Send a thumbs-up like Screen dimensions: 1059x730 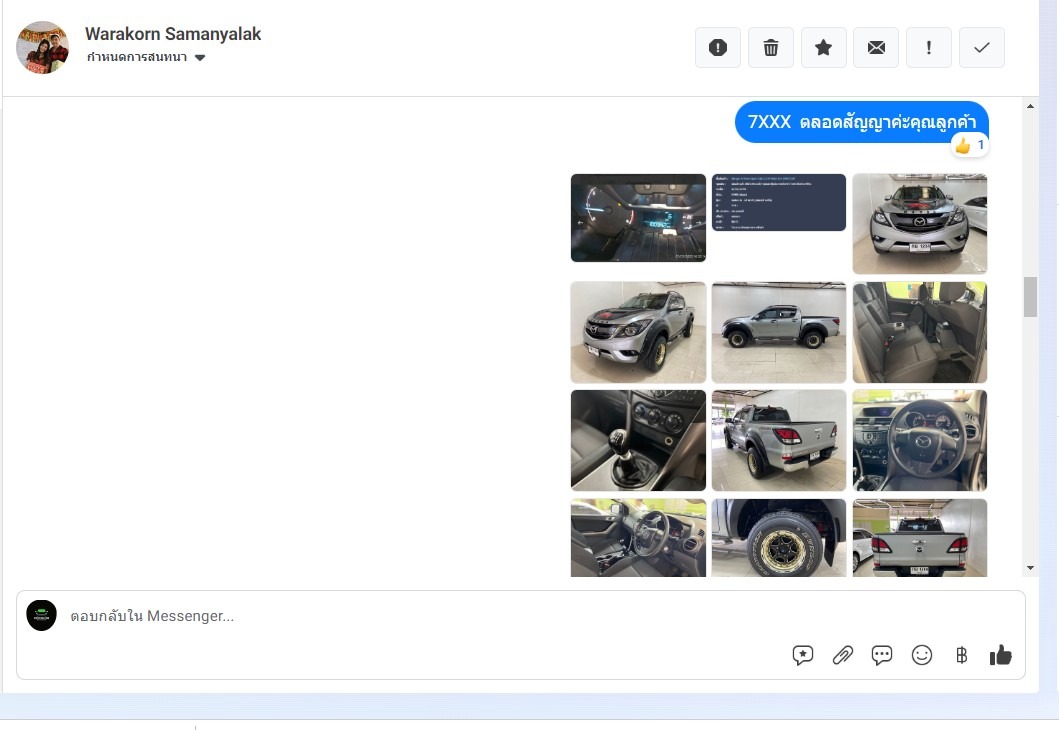click(1000, 655)
